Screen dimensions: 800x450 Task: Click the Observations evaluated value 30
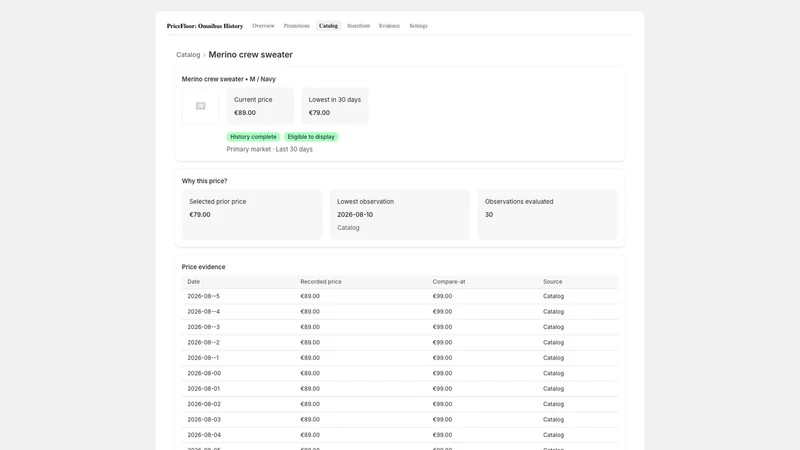pyautogui.click(x=489, y=214)
